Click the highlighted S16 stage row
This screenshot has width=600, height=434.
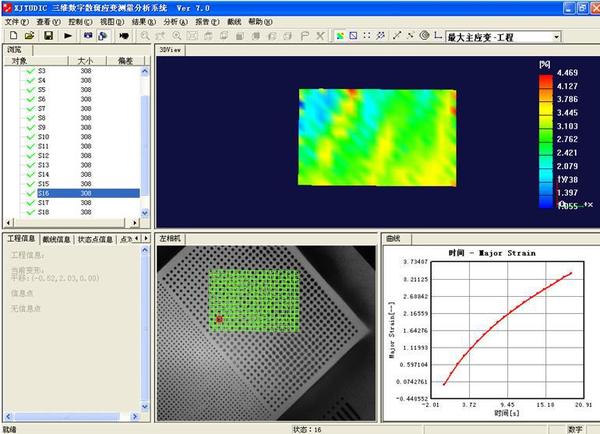coord(88,193)
